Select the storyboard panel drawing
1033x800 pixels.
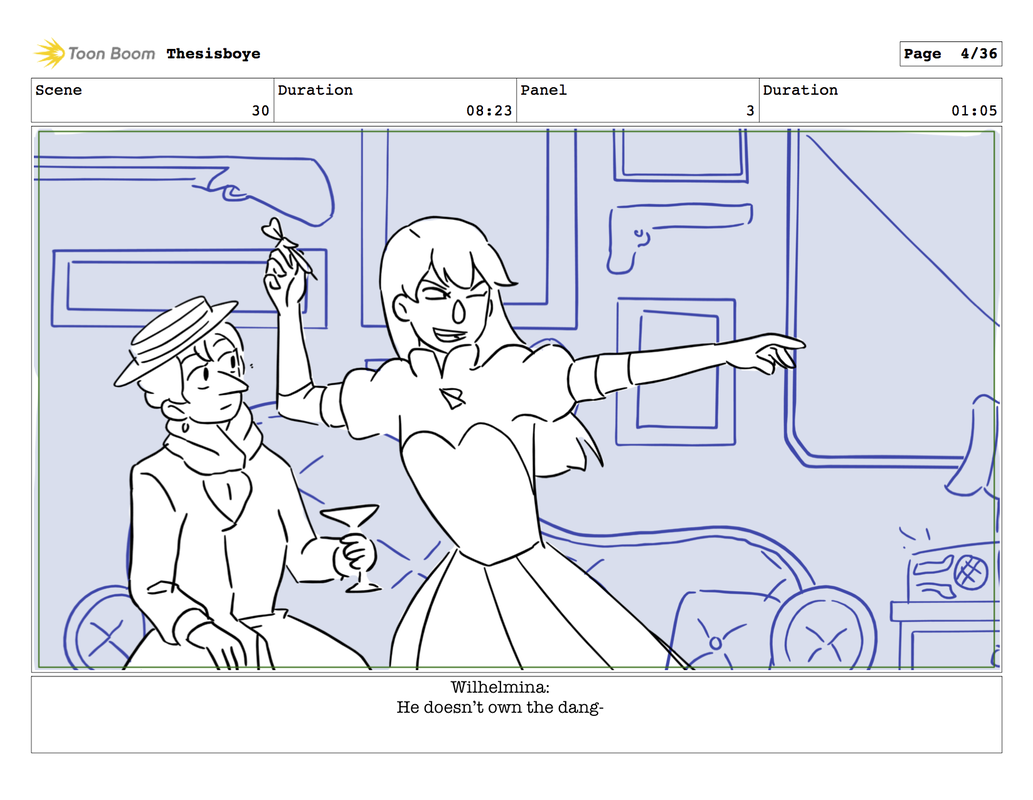click(x=516, y=399)
